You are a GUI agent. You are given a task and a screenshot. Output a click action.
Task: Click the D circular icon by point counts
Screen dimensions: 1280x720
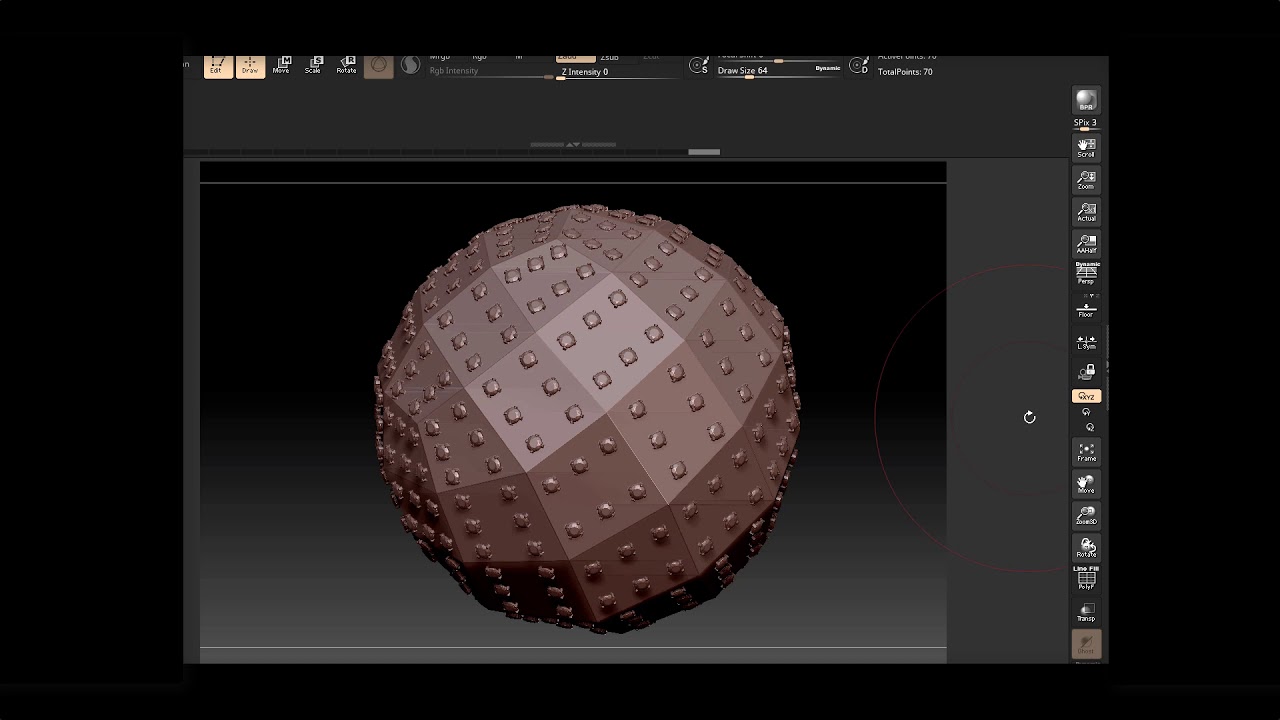pyautogui.click(x=858, y=66)
